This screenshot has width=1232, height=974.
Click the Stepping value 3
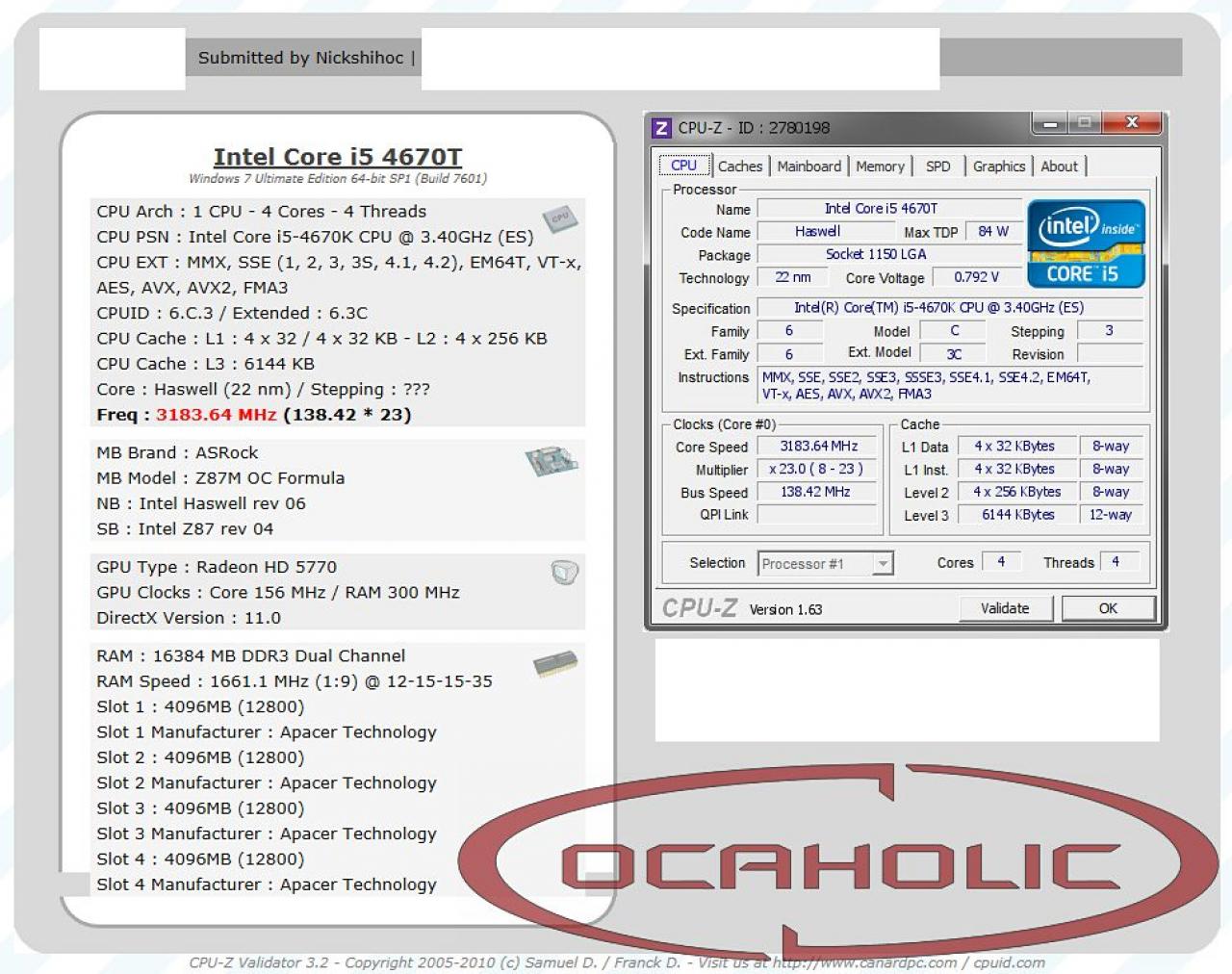(x=1110, y=331)
